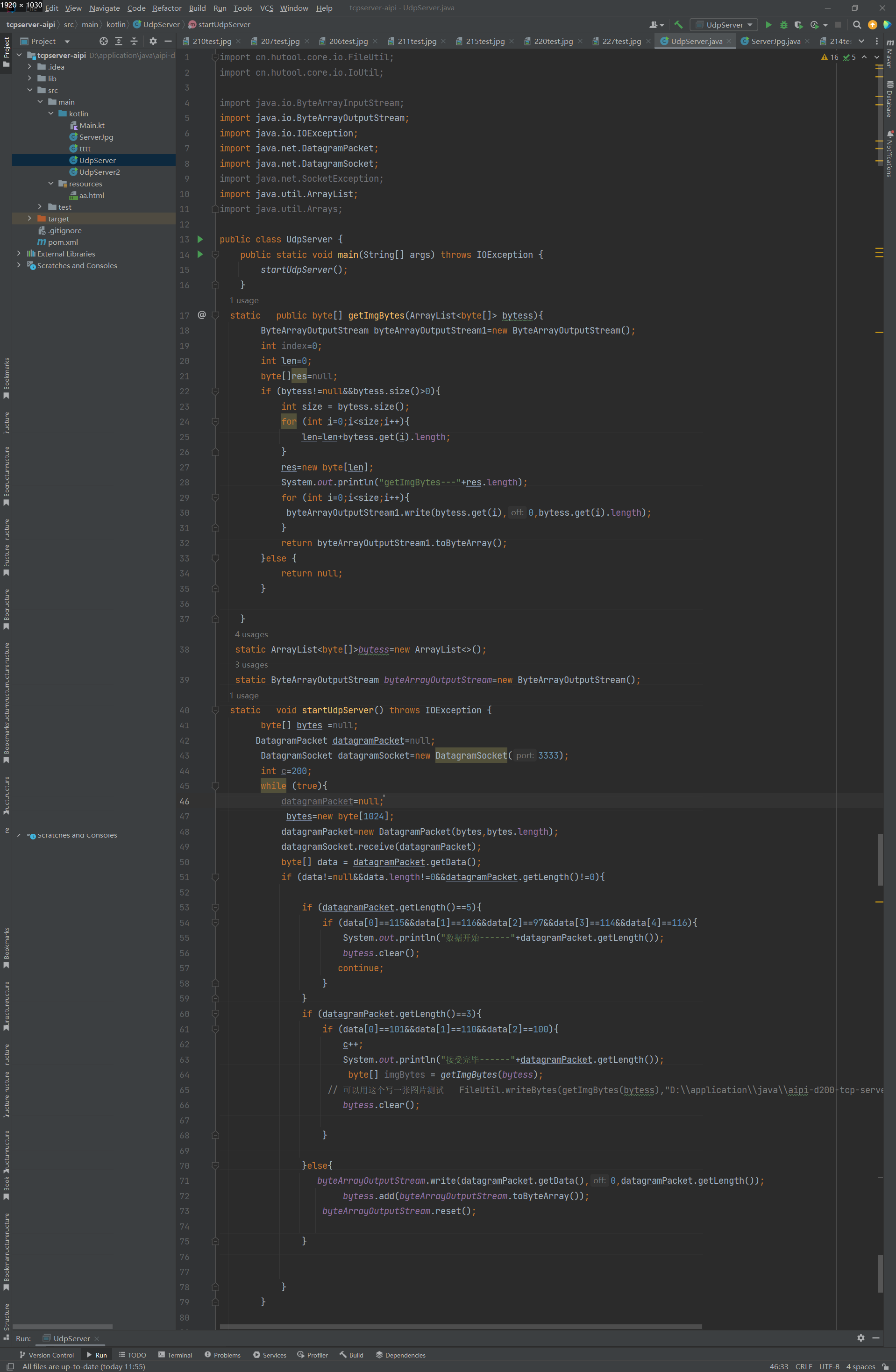
Task: Click the Select Opened File target icon
Action: [x=103, y=41]
